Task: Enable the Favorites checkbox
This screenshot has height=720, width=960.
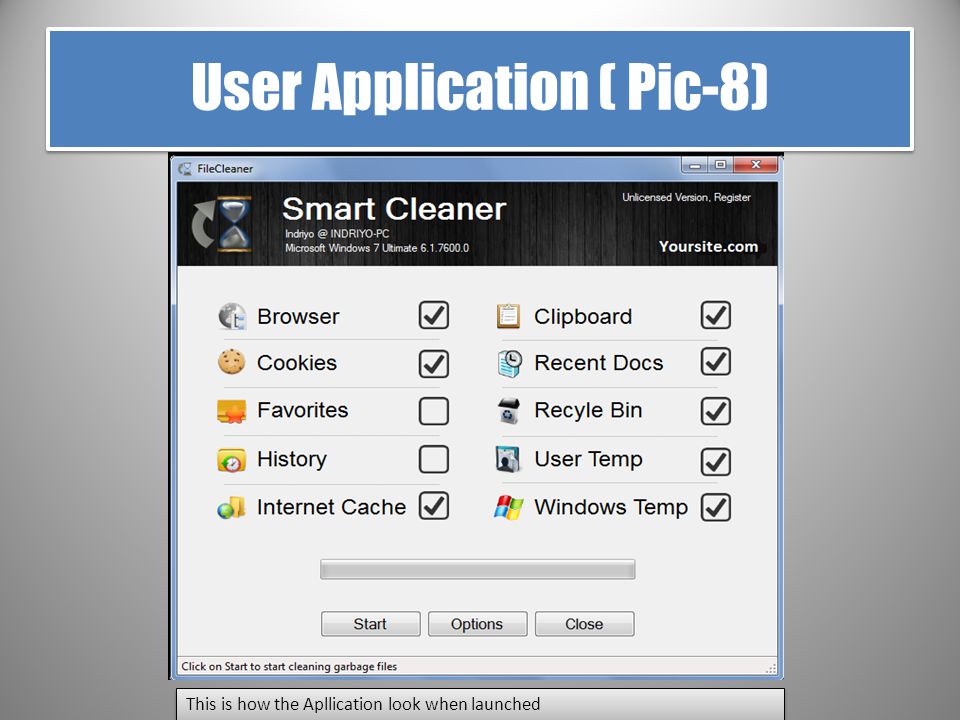Action: pos(434,411)
